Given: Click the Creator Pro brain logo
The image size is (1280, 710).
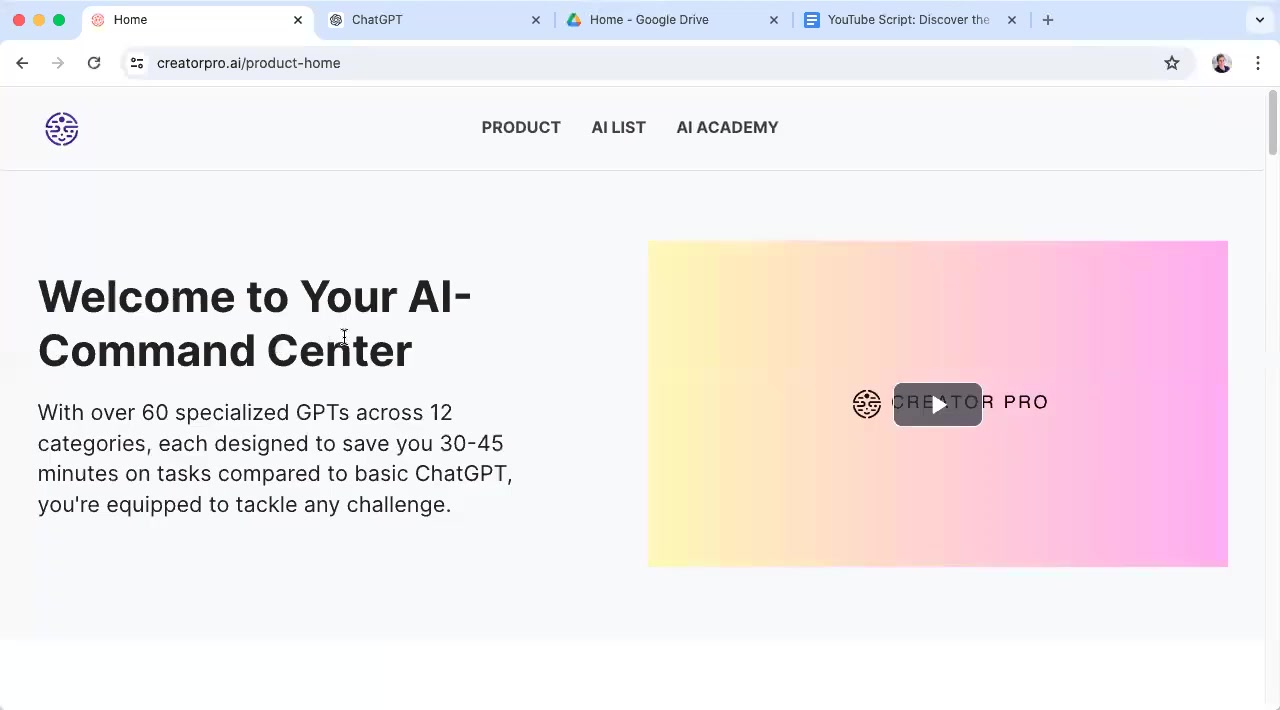Looking at the screenshot, I should tap(62, 129).
